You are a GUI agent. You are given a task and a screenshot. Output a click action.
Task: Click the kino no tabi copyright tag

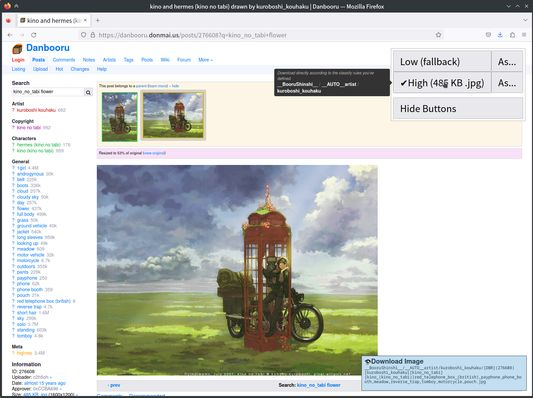coord(29,127)
